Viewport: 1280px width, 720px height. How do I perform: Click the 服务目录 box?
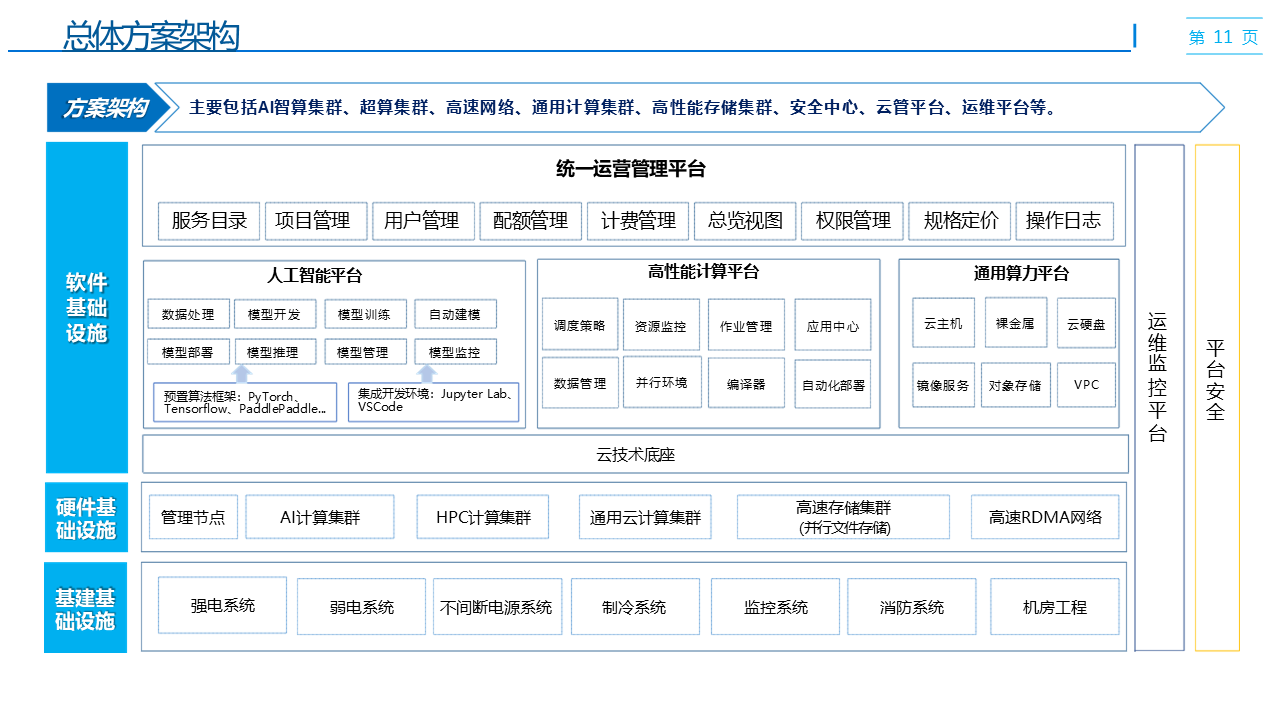tap(209, 221)
